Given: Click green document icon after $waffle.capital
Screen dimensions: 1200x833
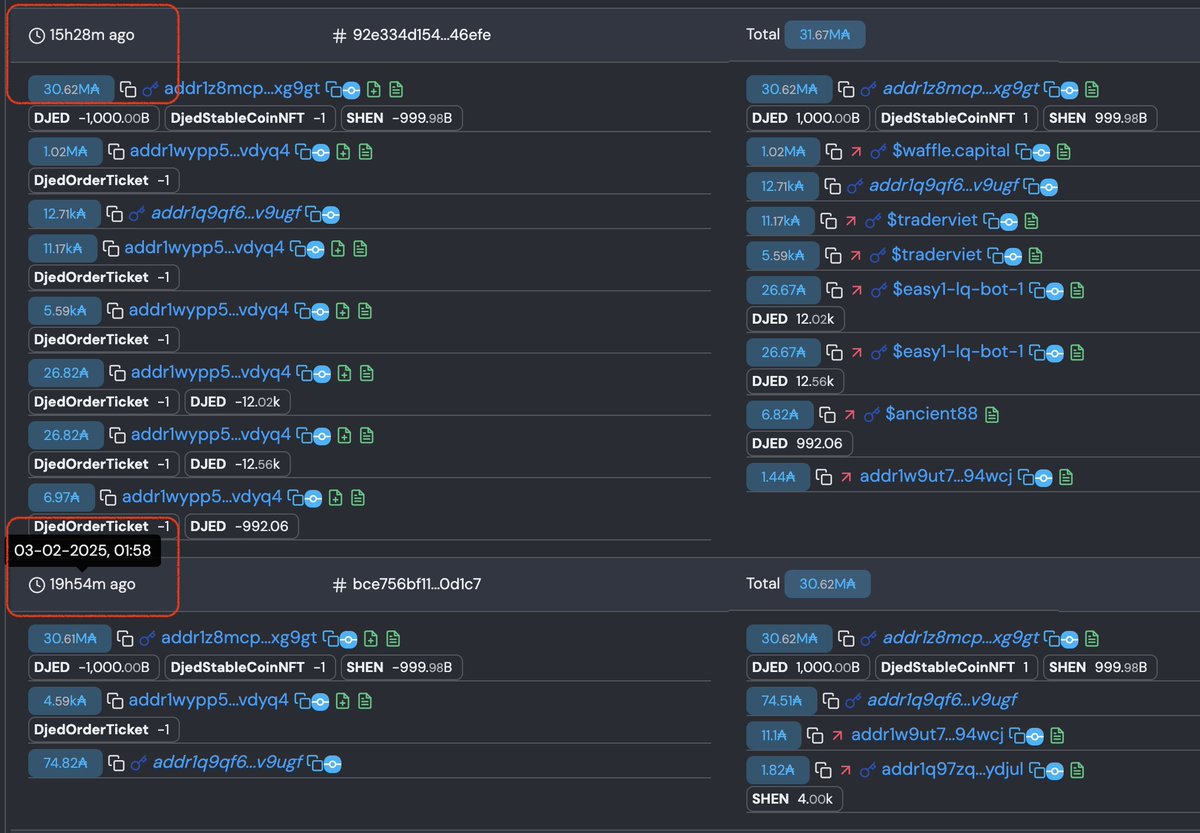Looking at the screenshot, I should coord(1063,152).
